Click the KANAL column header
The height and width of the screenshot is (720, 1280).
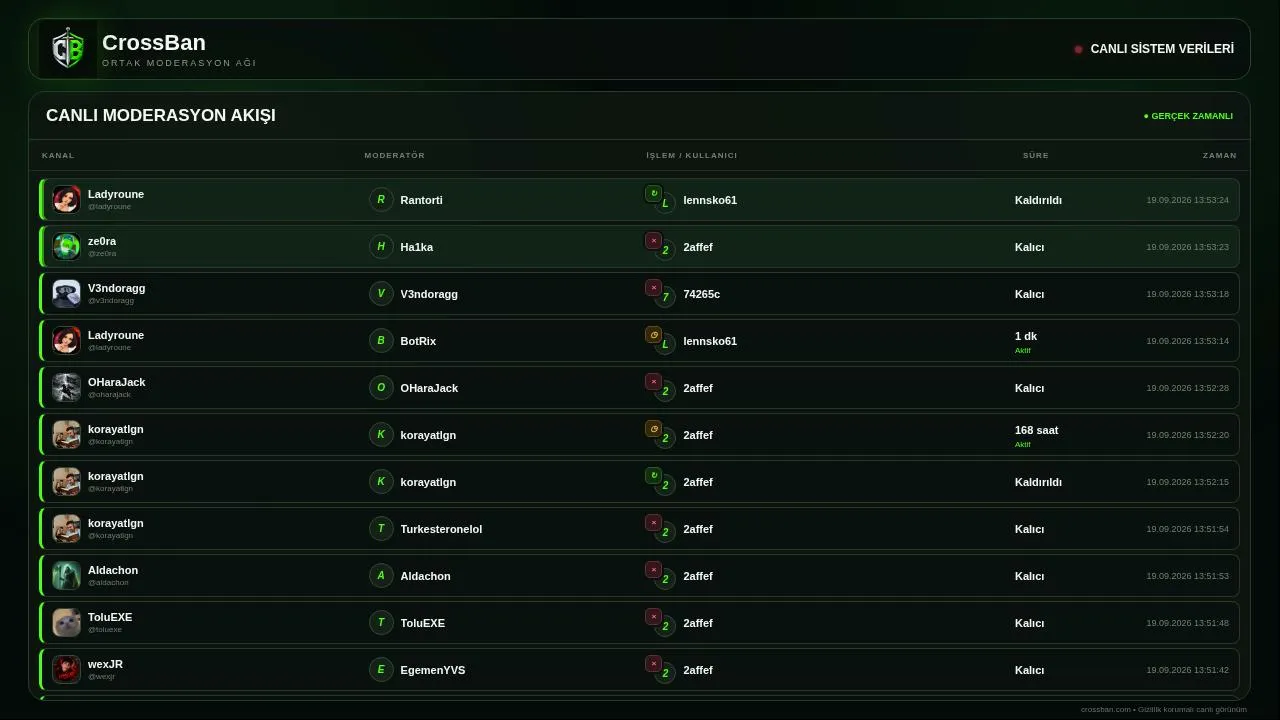(x=58, y=155)
